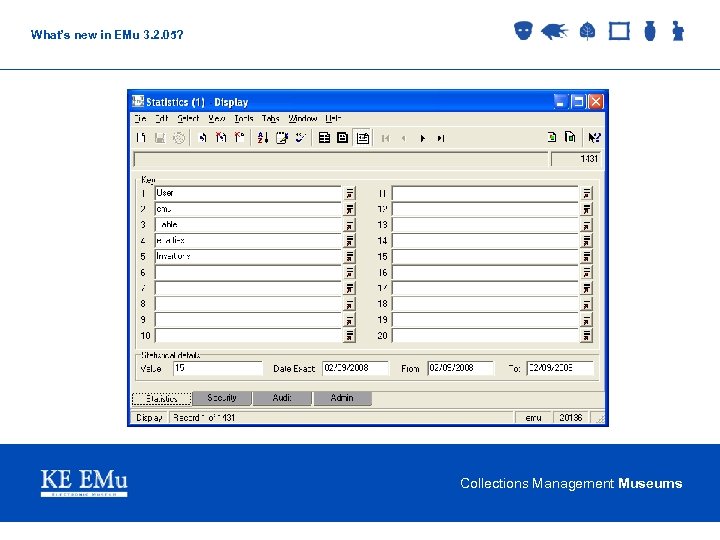
Task: Click the empty Key 20 field
Action: (485, 336)
